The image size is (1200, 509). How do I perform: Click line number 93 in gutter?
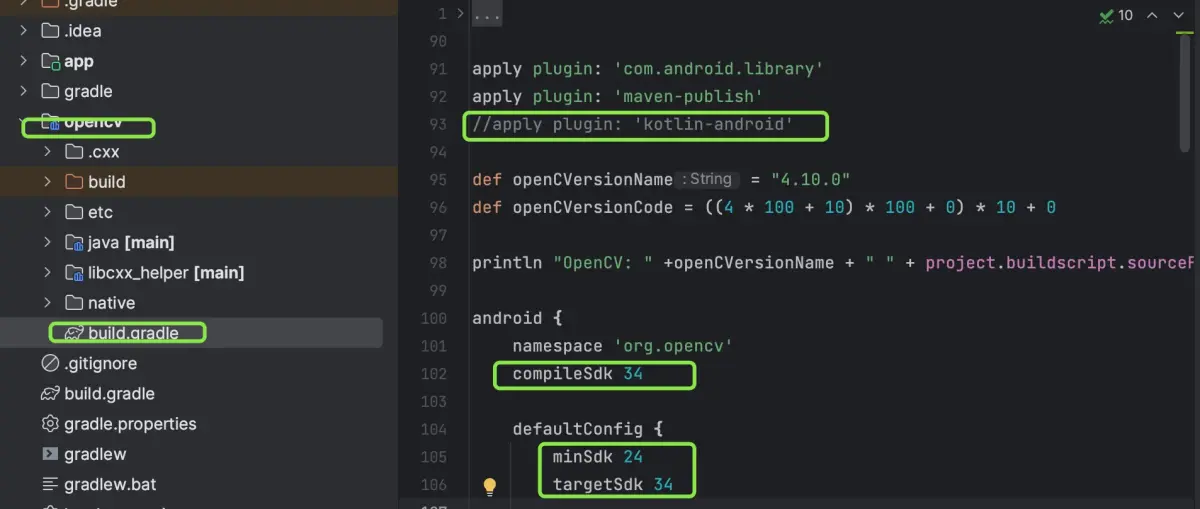[437, 124]
